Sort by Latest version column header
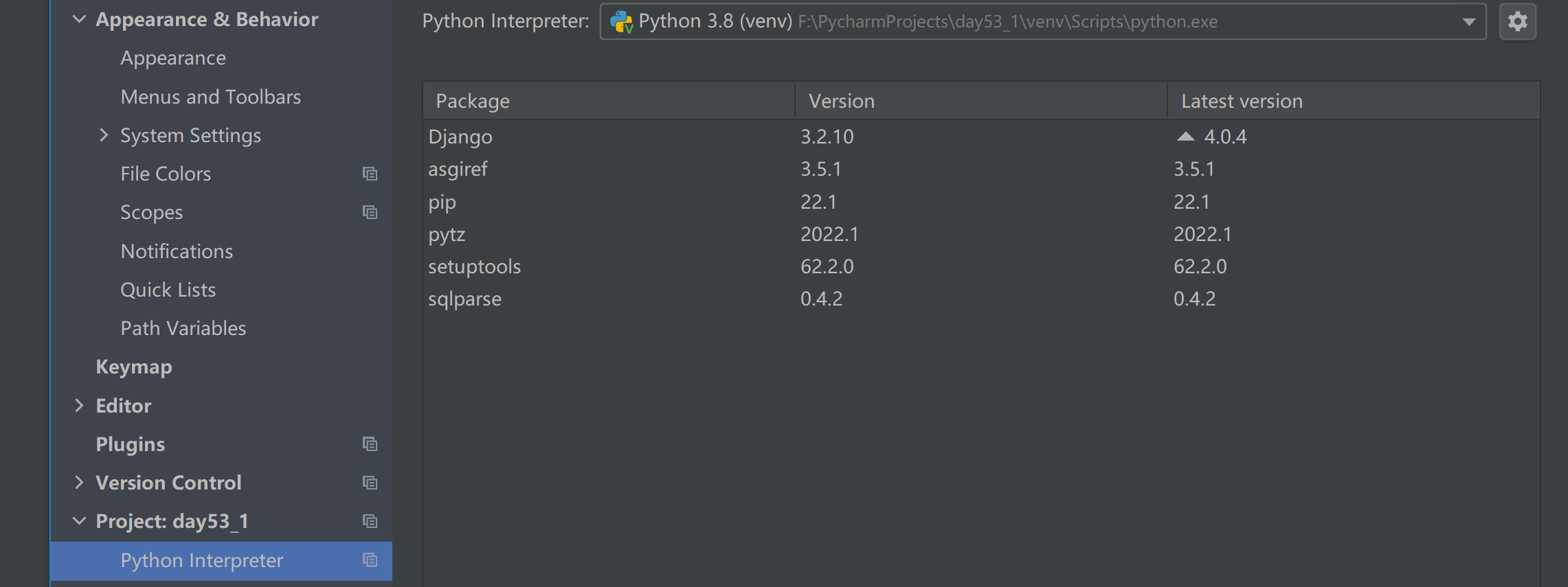 [x=1241, y=101]
